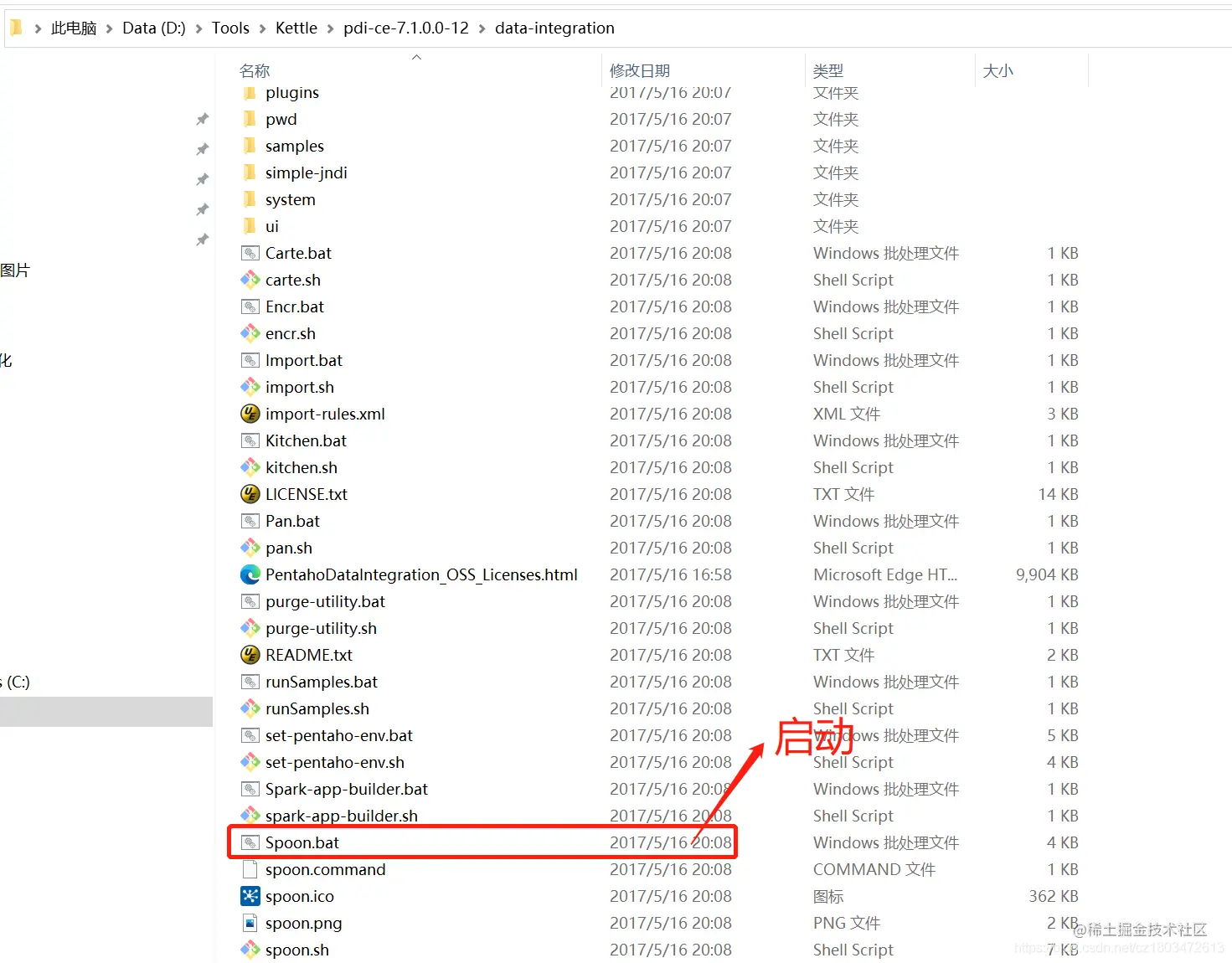1232x963 pixels.
Task: Select the (C:) drive in navigation pane
Action: coord(18,682)
